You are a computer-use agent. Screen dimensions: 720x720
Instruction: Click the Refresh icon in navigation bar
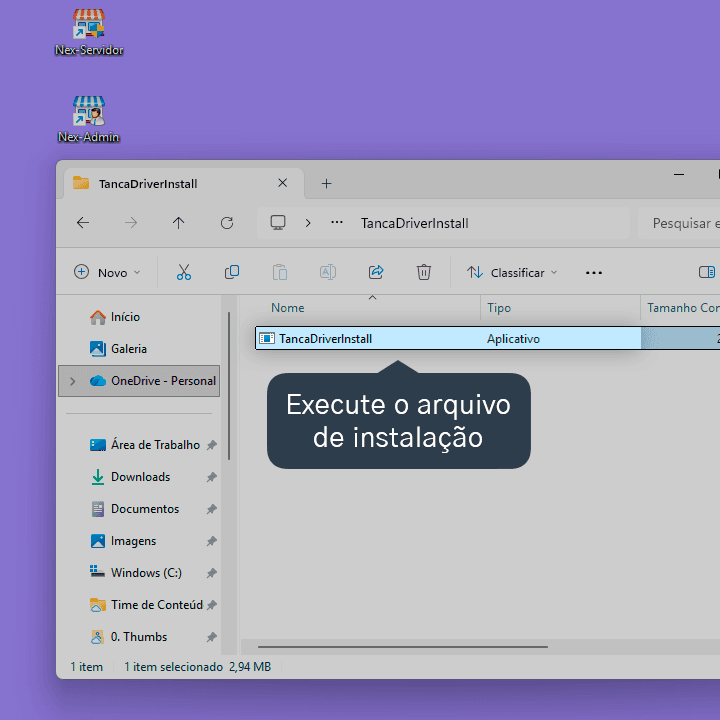pos(227,223)
